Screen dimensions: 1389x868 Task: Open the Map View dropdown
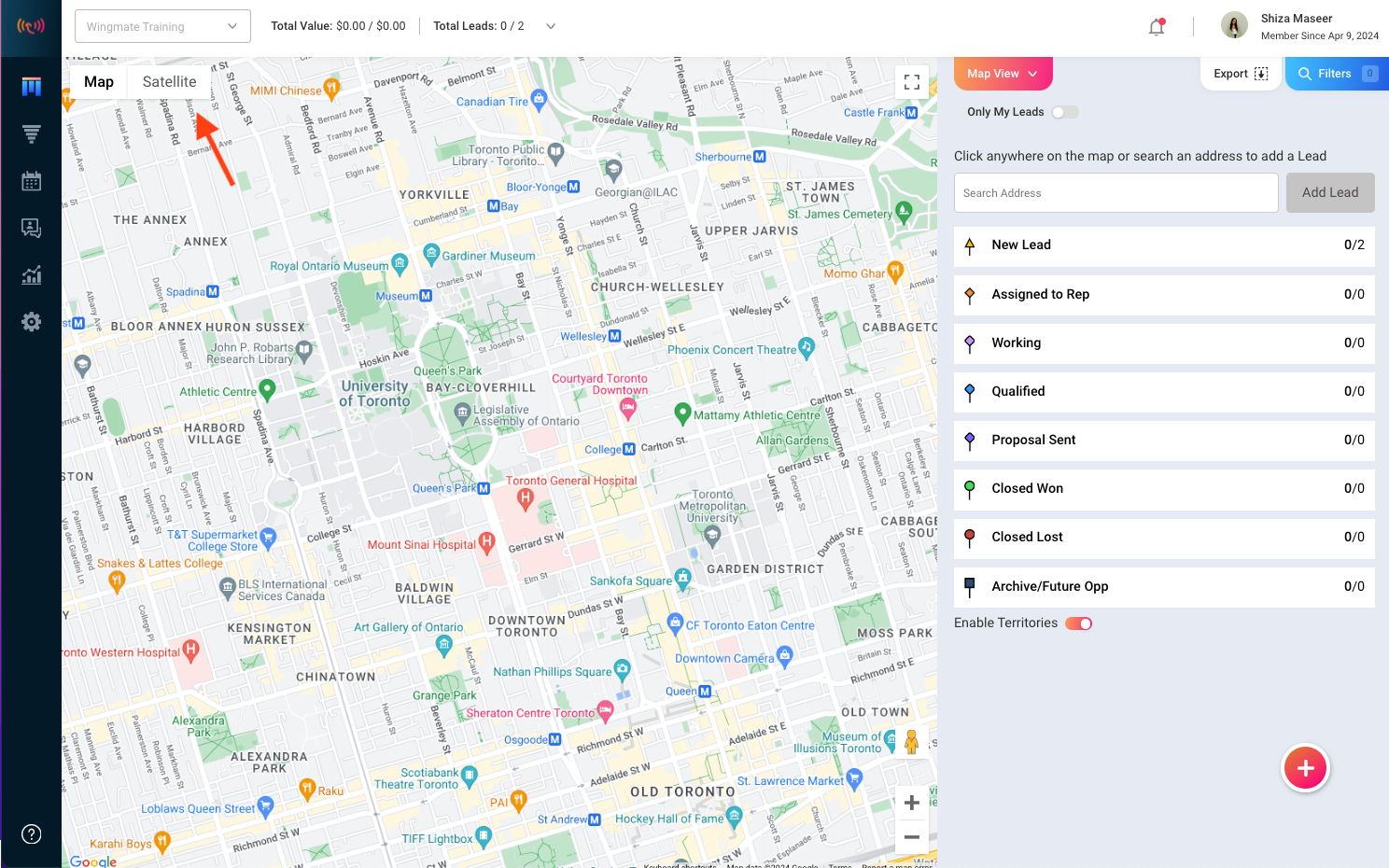coord(1003,74)
